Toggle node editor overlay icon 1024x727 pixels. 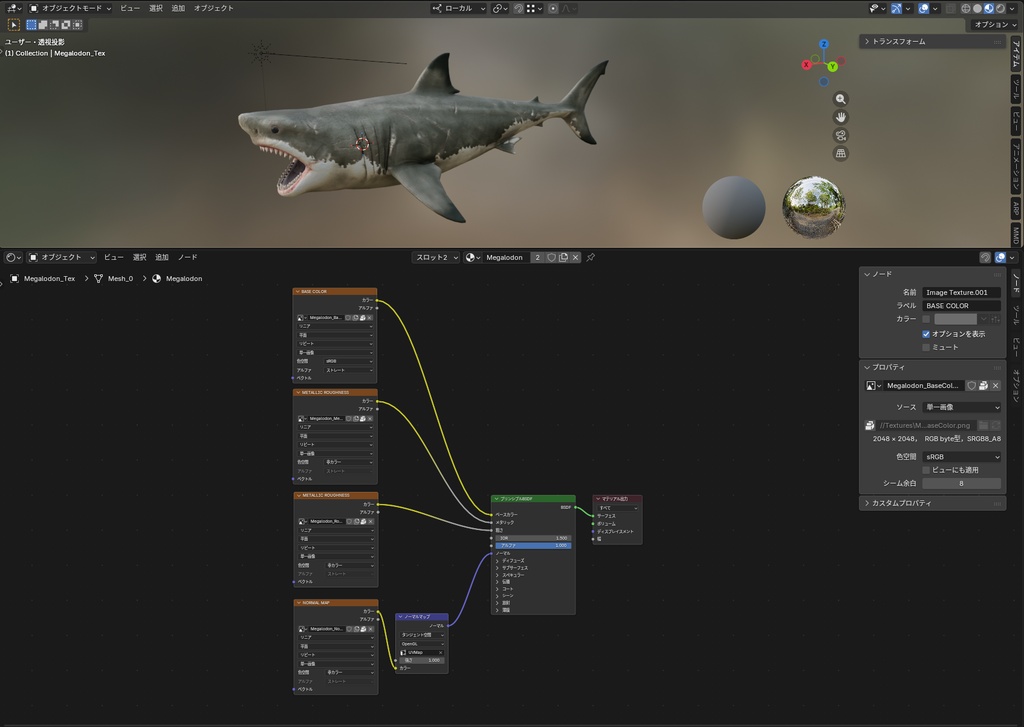[1000, 257]
